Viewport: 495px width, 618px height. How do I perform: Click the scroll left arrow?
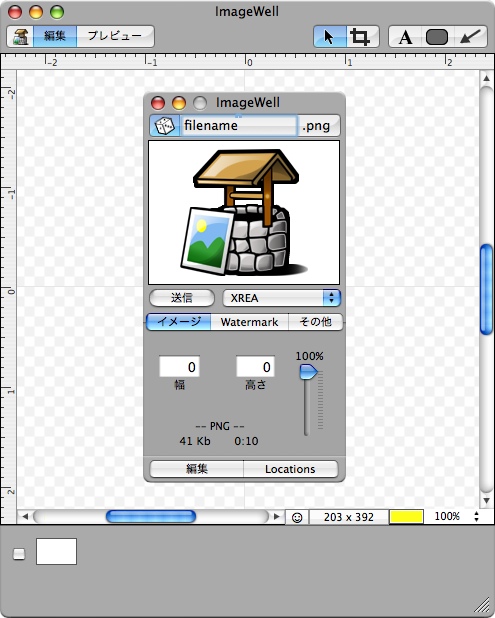[x=25, y=516]
